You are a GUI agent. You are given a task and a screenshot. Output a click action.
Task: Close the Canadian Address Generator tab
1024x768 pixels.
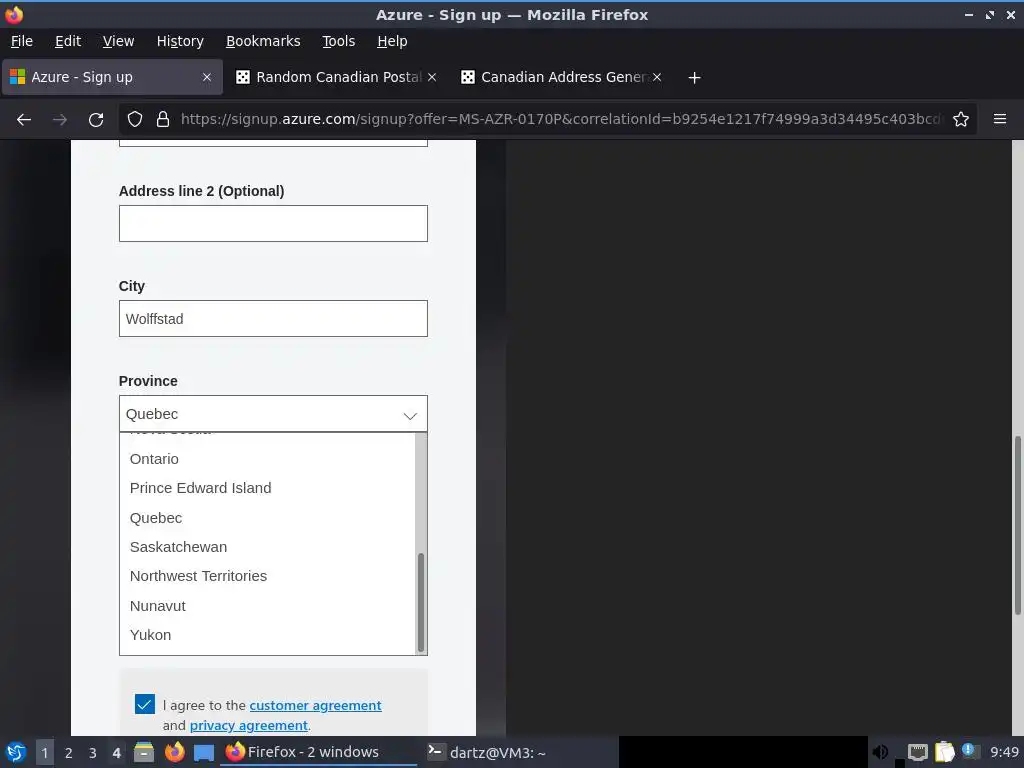click(x=657, y=77)
